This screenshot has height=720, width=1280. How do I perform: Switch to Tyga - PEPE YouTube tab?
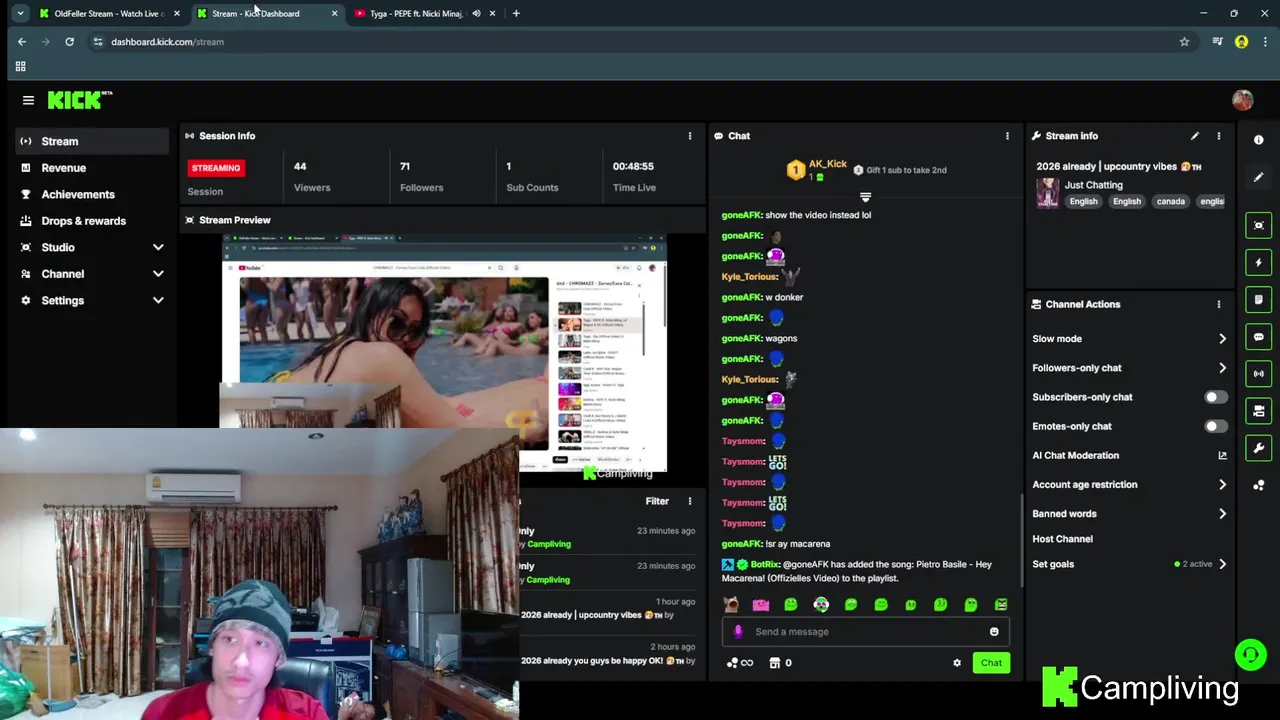point(415,13)
